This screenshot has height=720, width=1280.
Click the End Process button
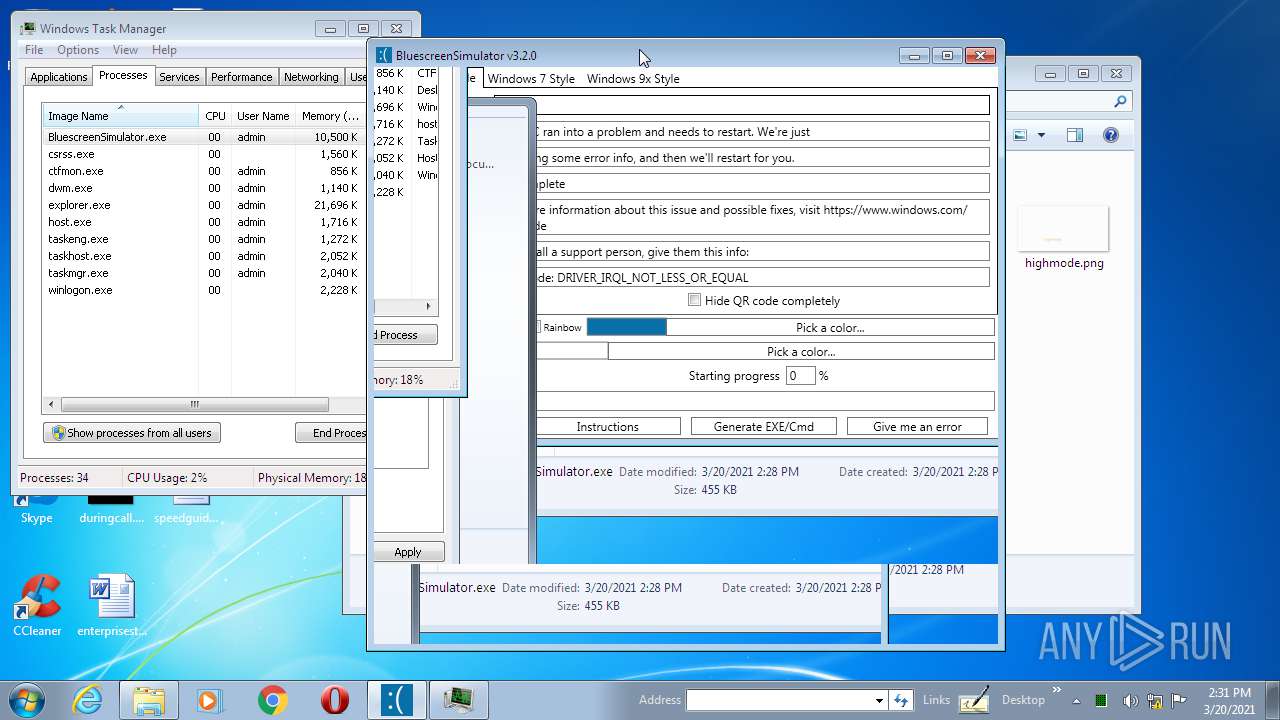331,433
